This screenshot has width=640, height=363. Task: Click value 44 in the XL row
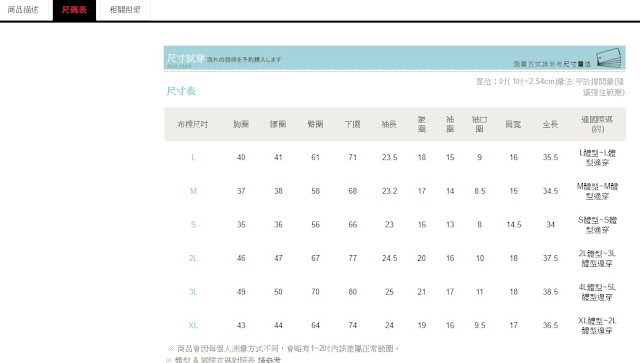point(278,325)
